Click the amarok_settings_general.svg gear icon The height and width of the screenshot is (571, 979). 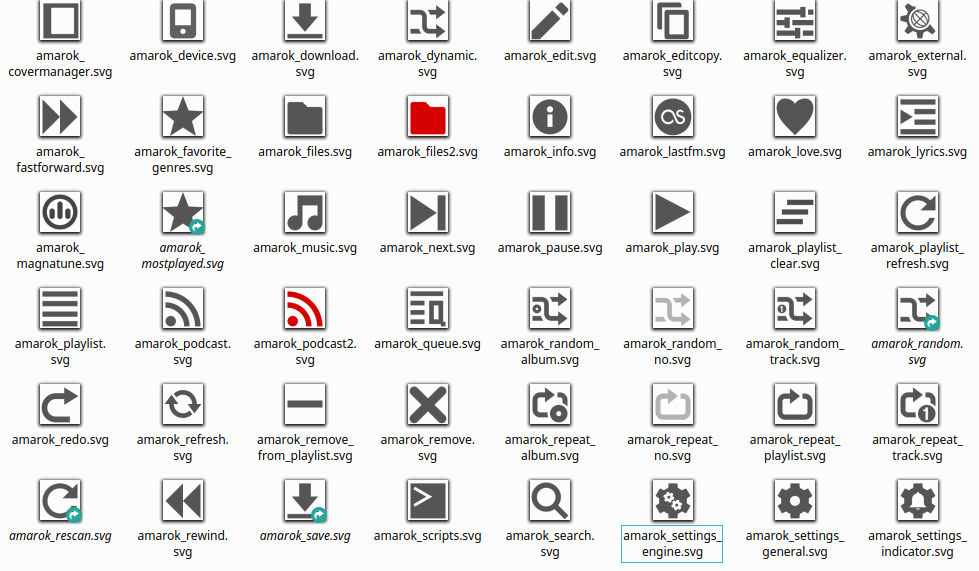(794, 501)
